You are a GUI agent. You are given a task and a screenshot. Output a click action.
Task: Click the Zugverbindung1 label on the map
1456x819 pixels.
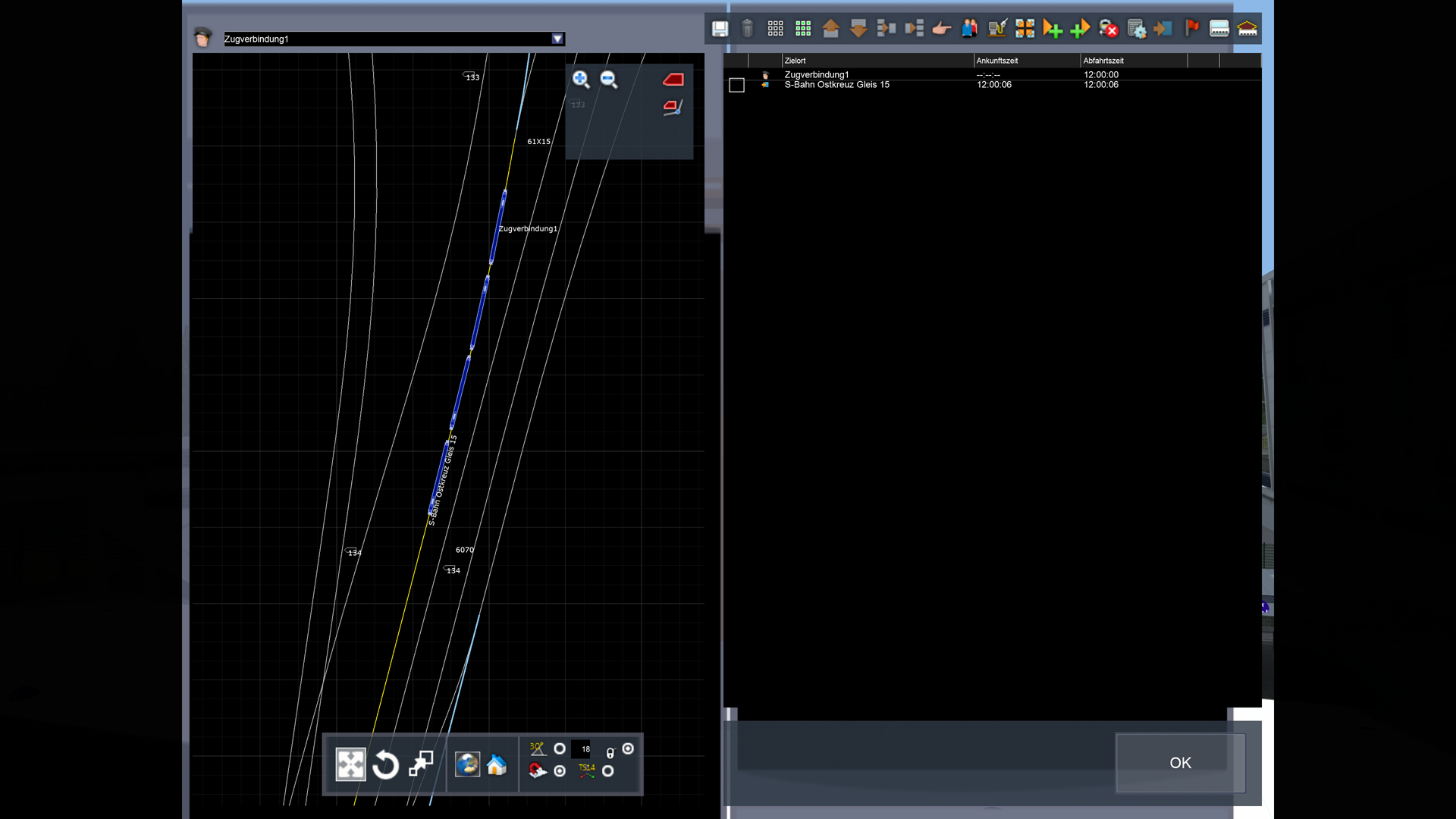coord(528,228)
